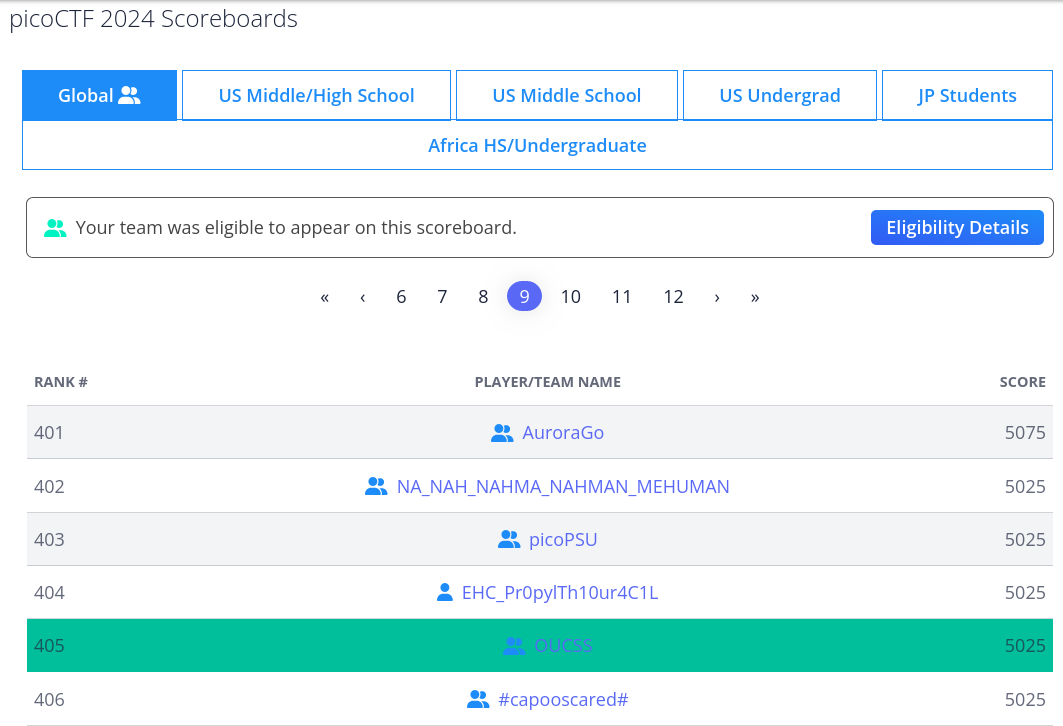Screen dimensions: 1063x726
Task: Go to scoreboard page 10
Action: [x=571, y=297]
